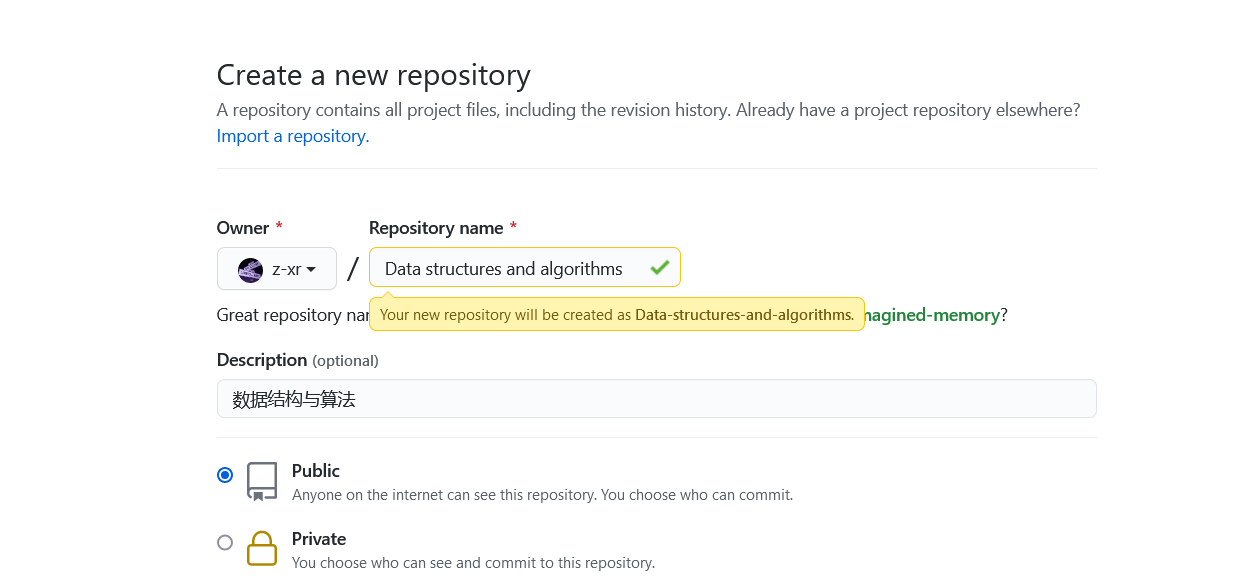Focus the Description field containing 数据结构与算法
Screen dimensions: 1243x581
tap(657, 399)
